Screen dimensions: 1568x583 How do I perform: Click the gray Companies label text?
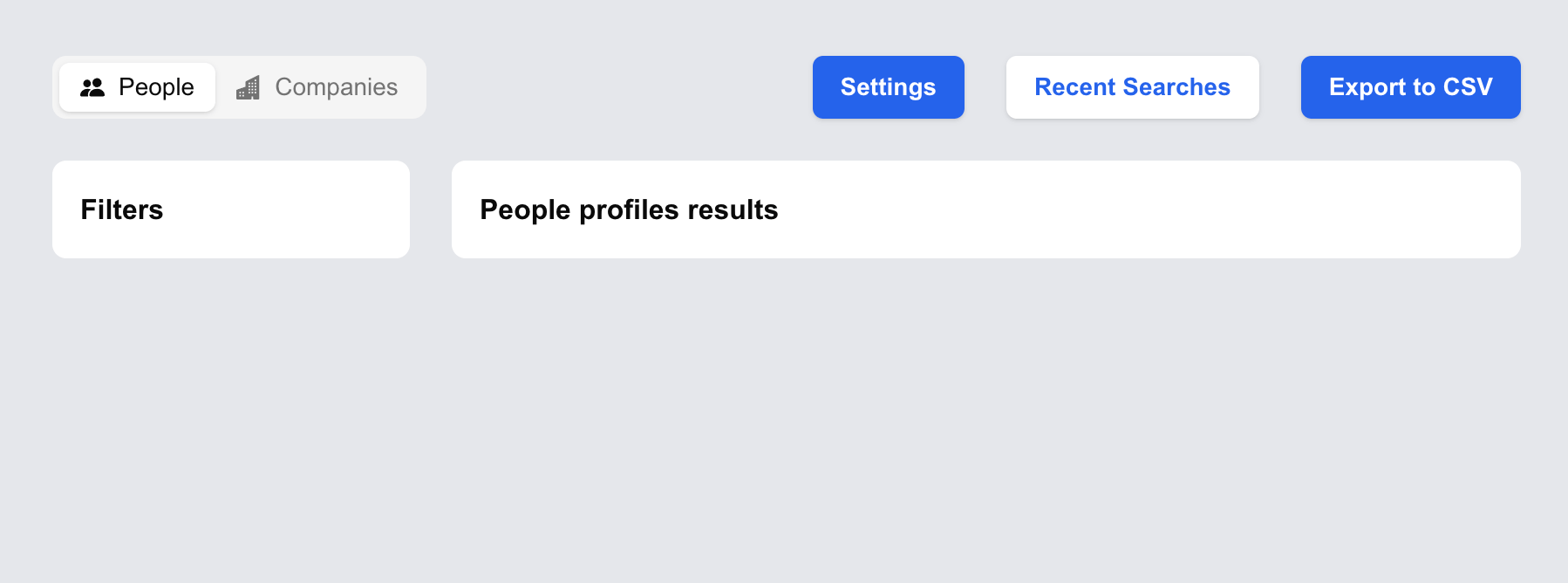(x=337, y=87)
